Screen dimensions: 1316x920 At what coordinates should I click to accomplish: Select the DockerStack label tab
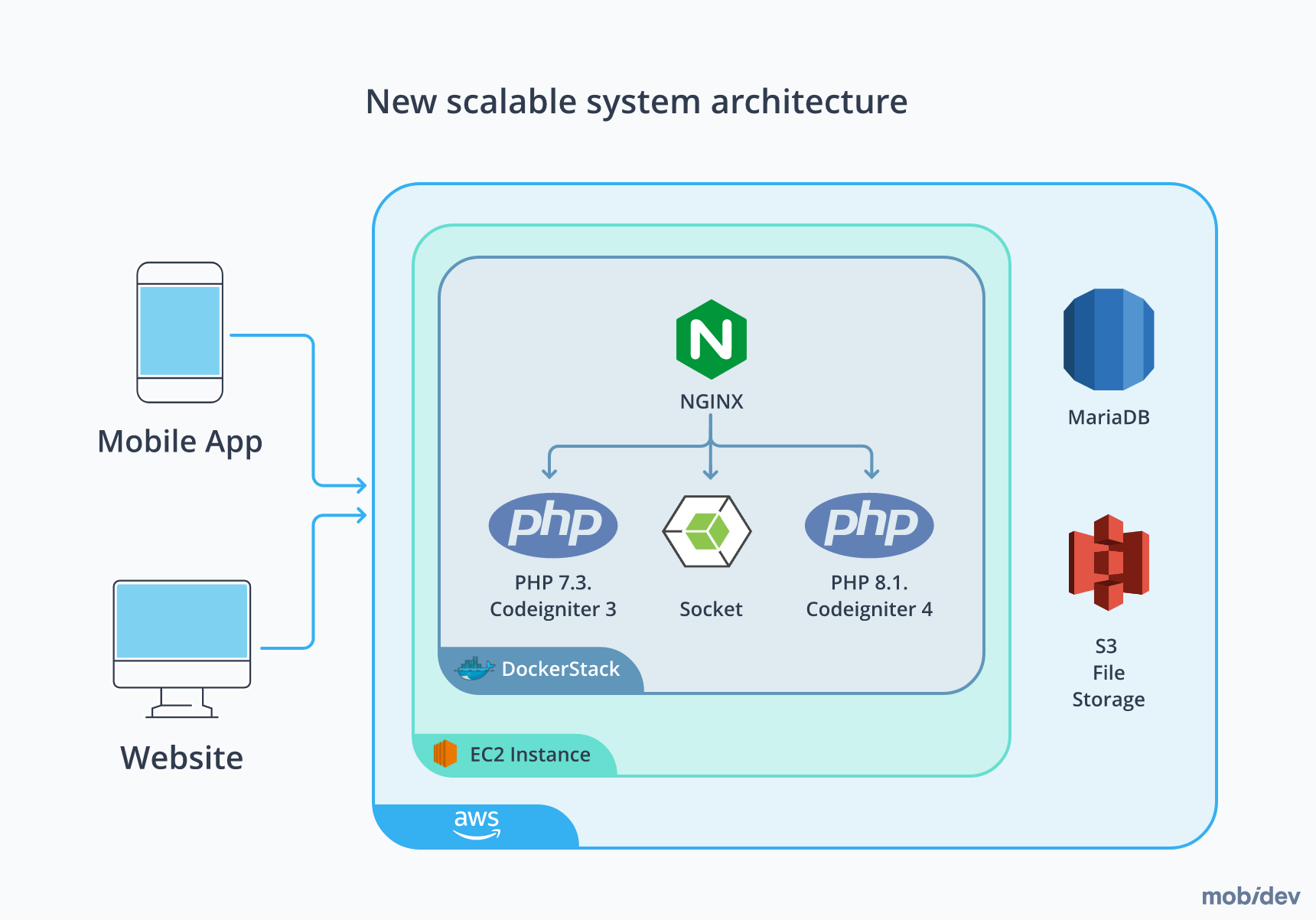560,670
